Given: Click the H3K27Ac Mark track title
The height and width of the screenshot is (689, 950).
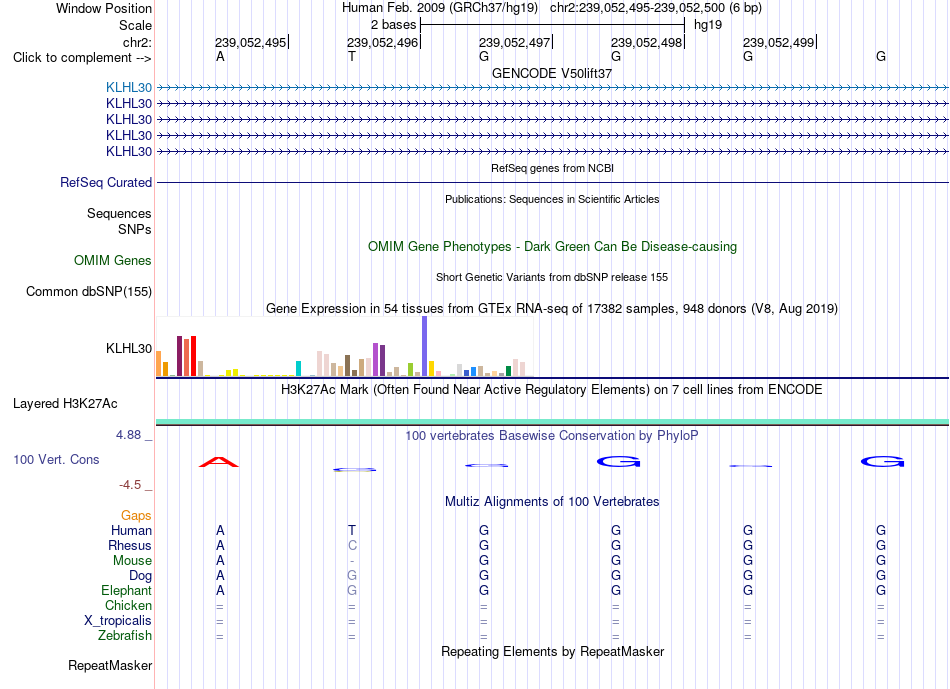Looking at the screenshot, I should (x=552, y=389).
